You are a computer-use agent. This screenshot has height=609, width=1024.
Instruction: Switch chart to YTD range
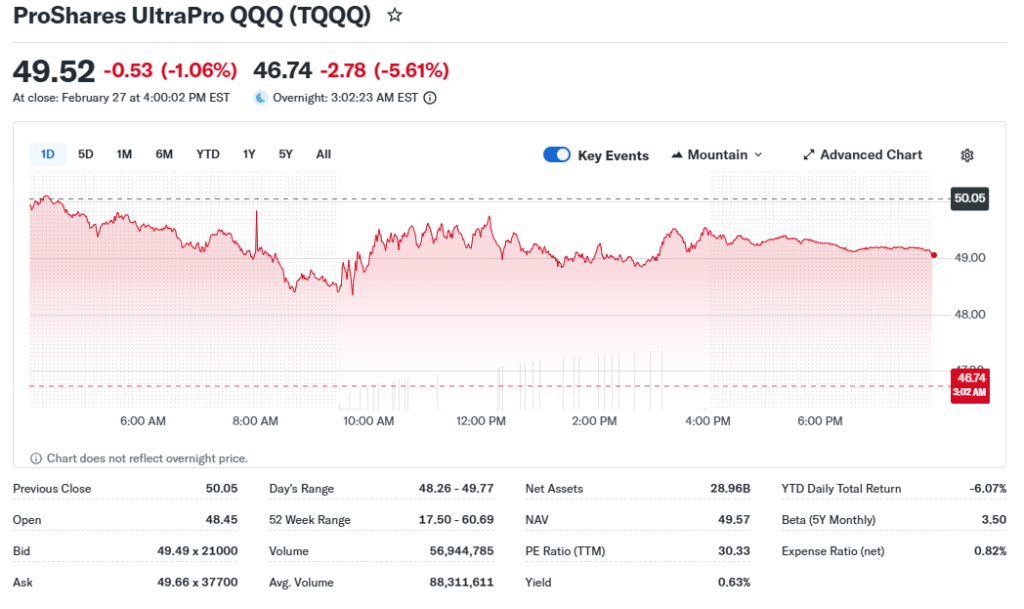(x=207, y=154)
